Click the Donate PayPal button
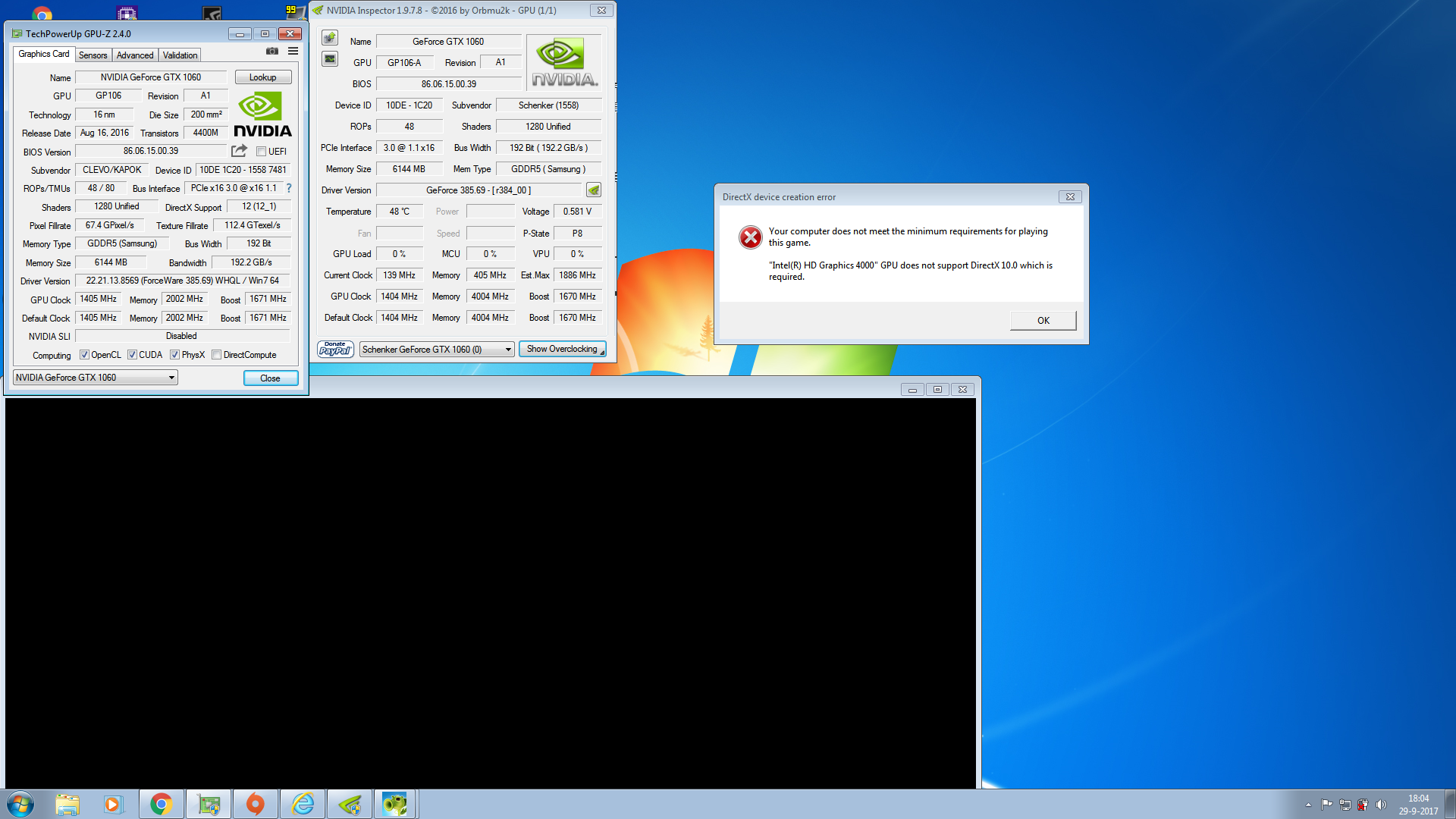This screenshot has width=1456, height=819. tap(335, 349)
